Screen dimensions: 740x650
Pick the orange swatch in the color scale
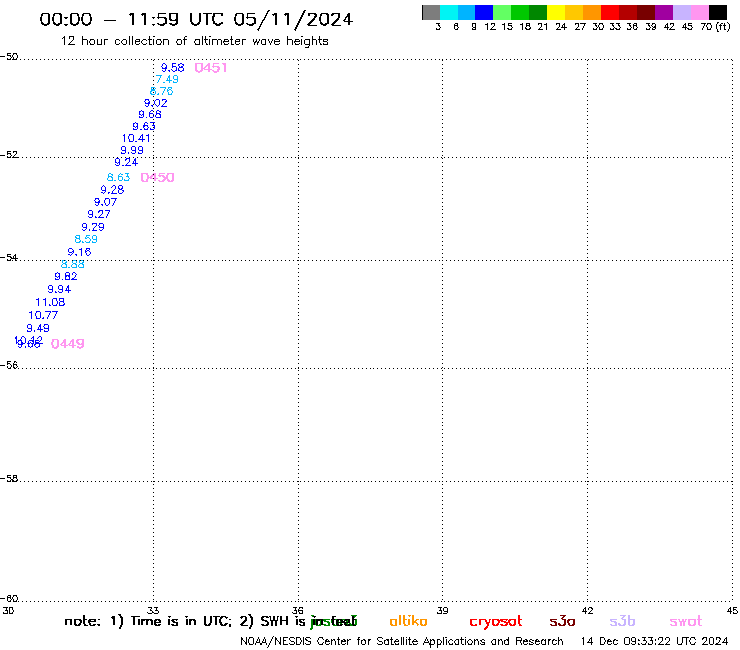point(592,12)
